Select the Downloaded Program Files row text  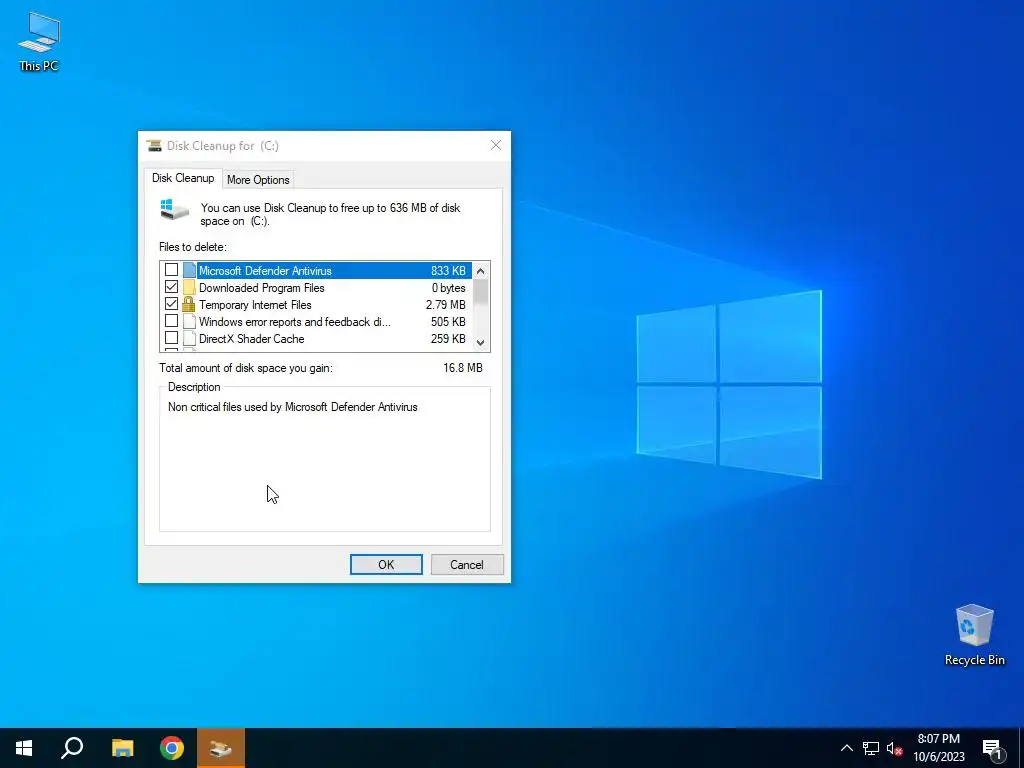[x=261, y=287]
